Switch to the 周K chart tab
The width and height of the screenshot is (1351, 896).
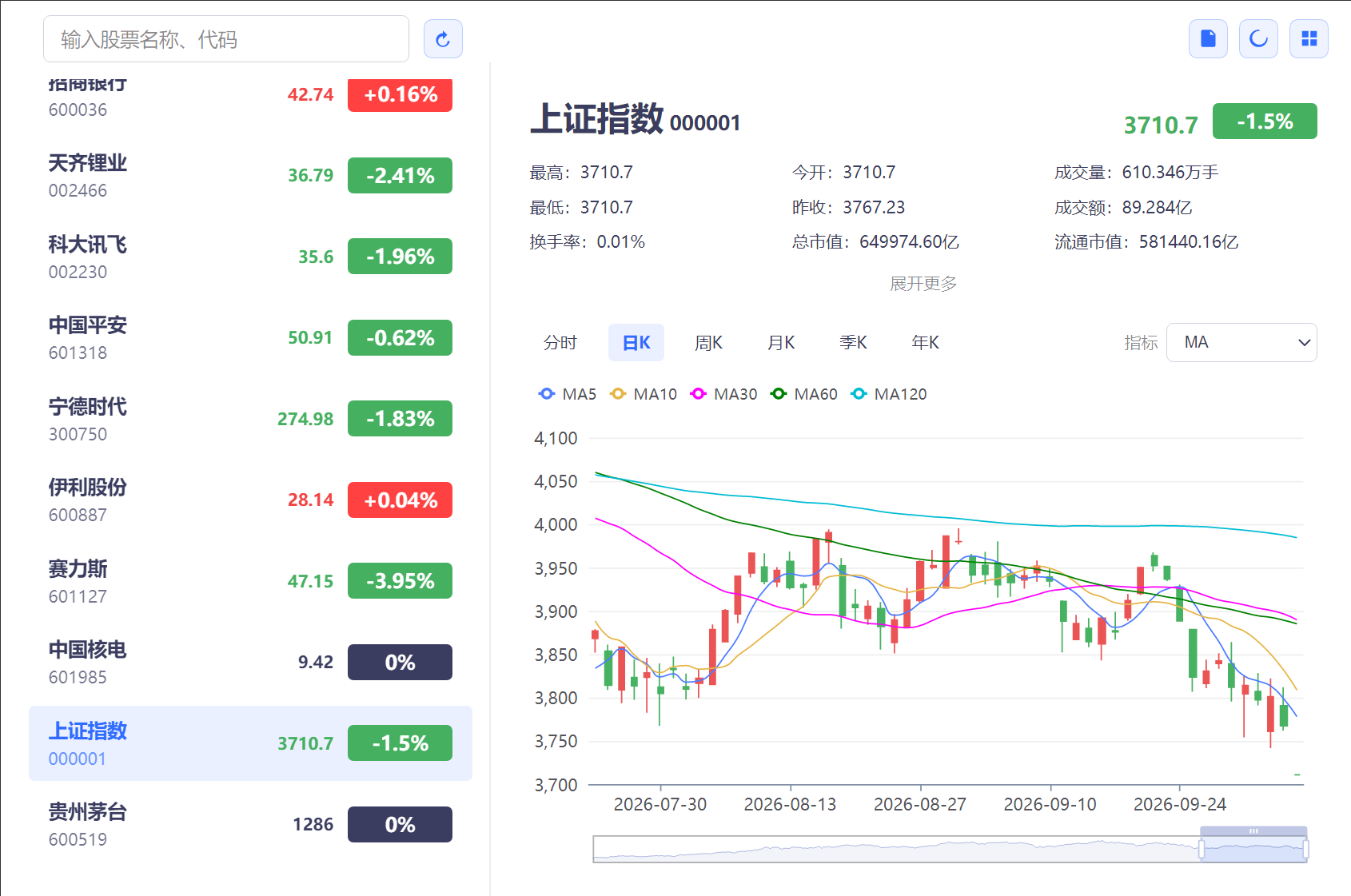708,343
